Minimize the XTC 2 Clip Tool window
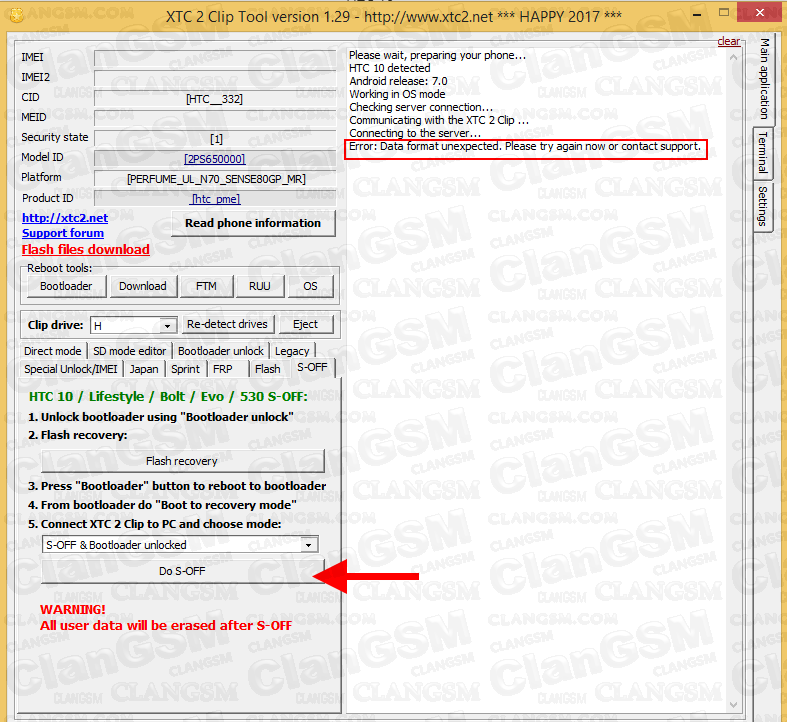Screen dimensions: 787x722 (697, 16)
